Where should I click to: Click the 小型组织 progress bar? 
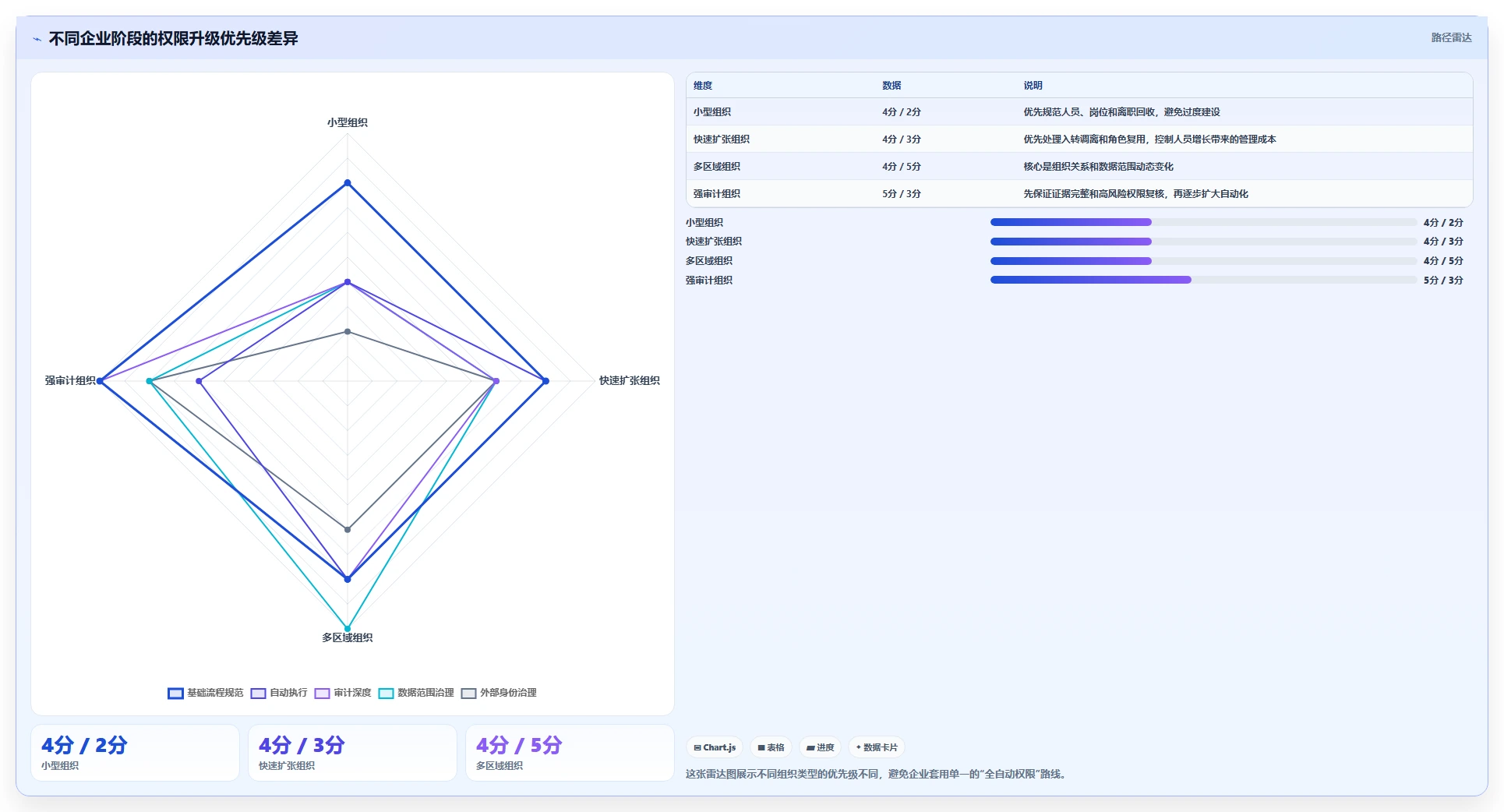[x=1203, y=222]
